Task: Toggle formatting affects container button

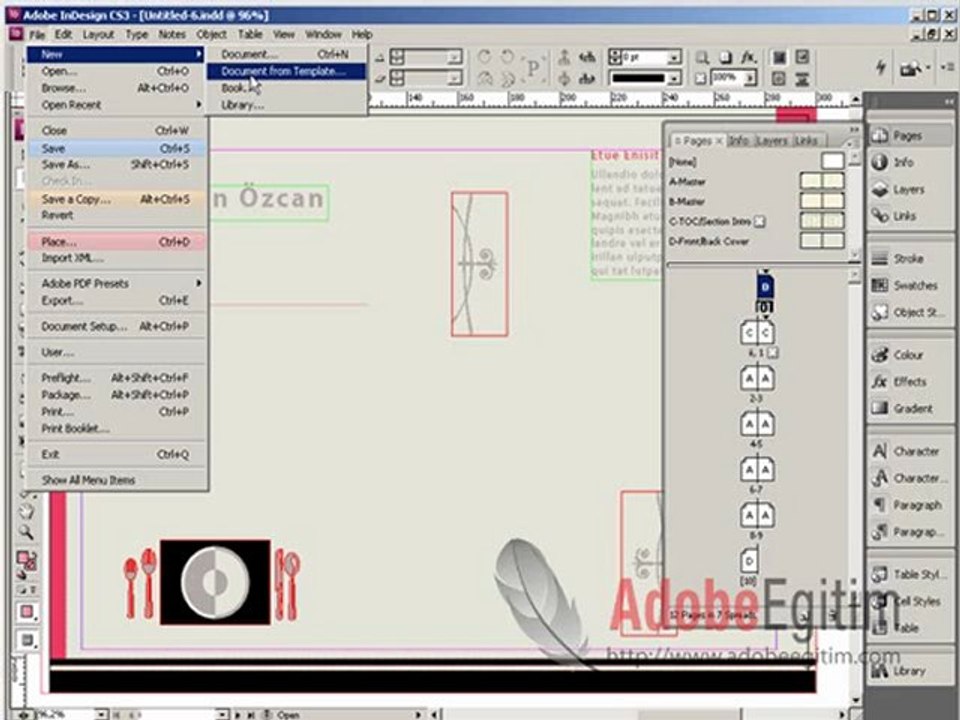Action: [x=23, y=590]
